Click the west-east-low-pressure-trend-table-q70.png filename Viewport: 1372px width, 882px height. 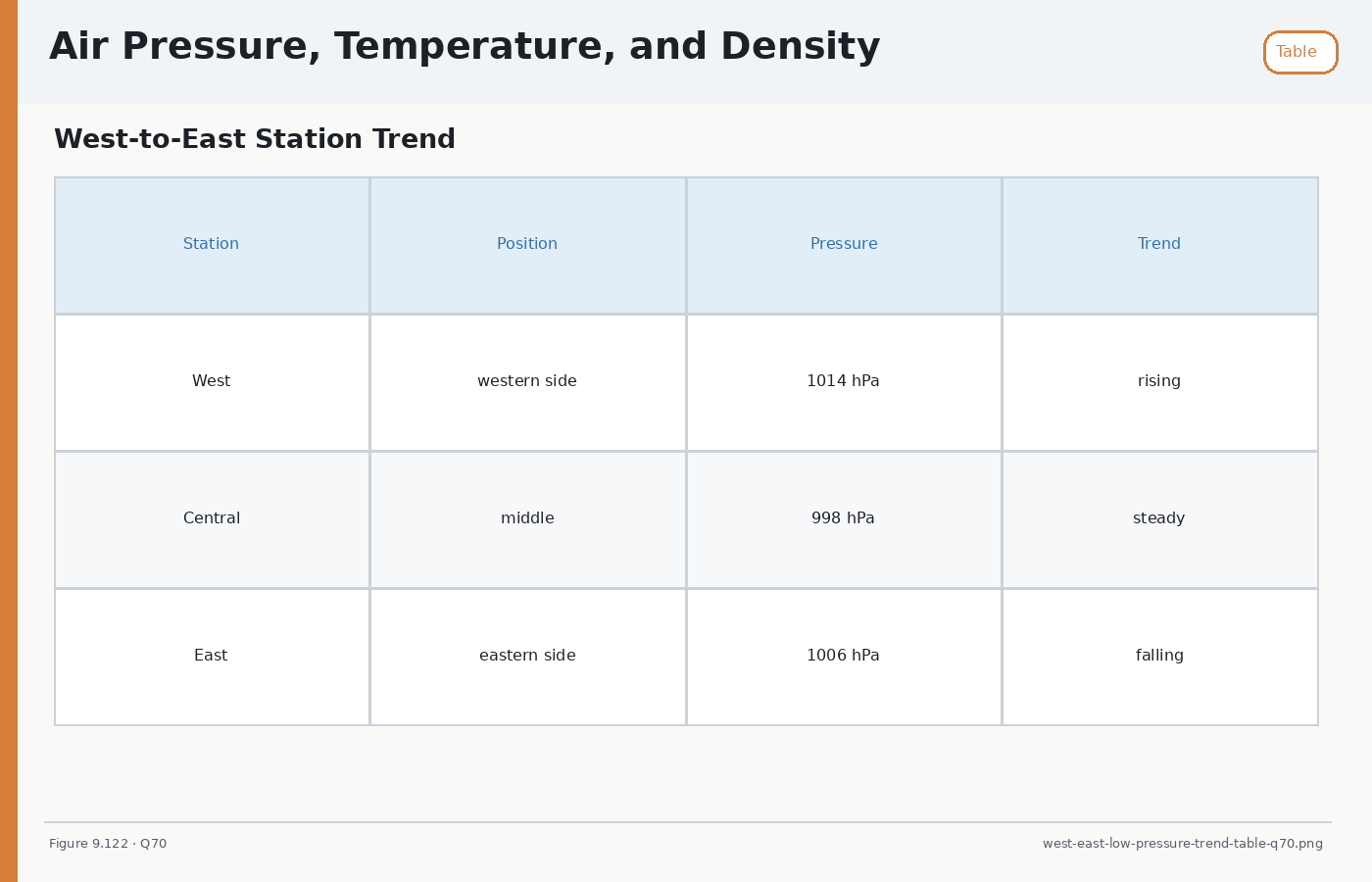pyautogui.click(x=1183, y=844)
